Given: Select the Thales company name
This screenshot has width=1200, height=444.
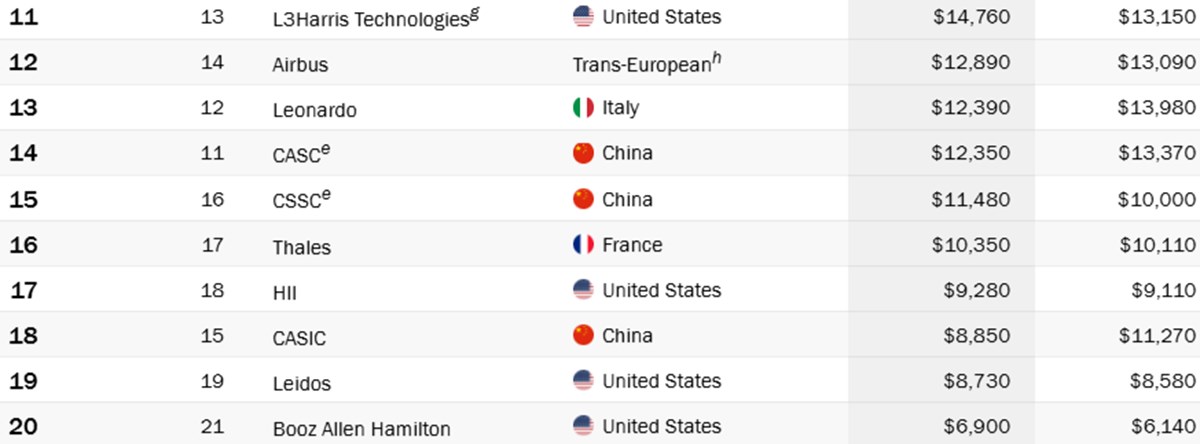Looking at the screenshot, I should [x=301, y=247].
